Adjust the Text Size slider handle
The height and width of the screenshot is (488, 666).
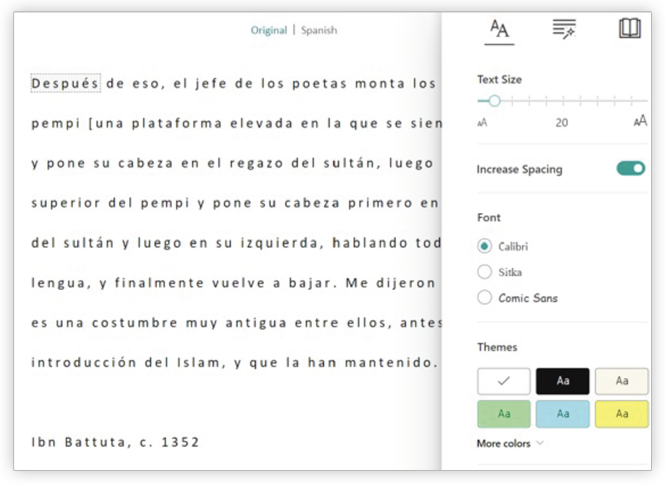[x=494, y=101]
